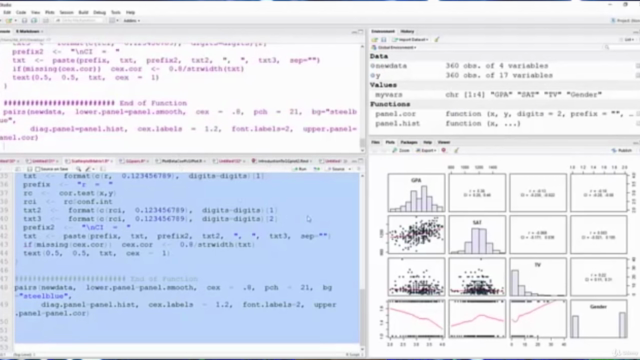The image size is (640, 360).
Task: Click the print icon in main toolbar
Action: point(45,20)
